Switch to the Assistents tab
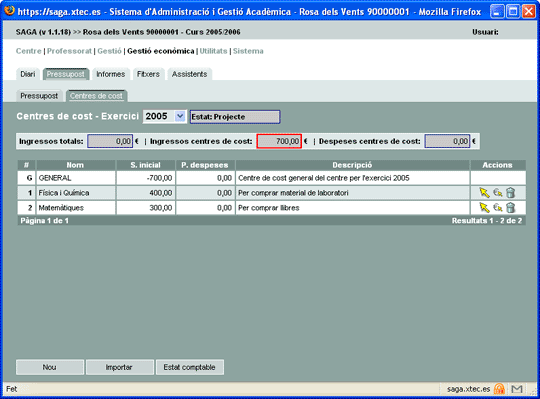Viewport: 540px width, 399px height. pos(190,74)
